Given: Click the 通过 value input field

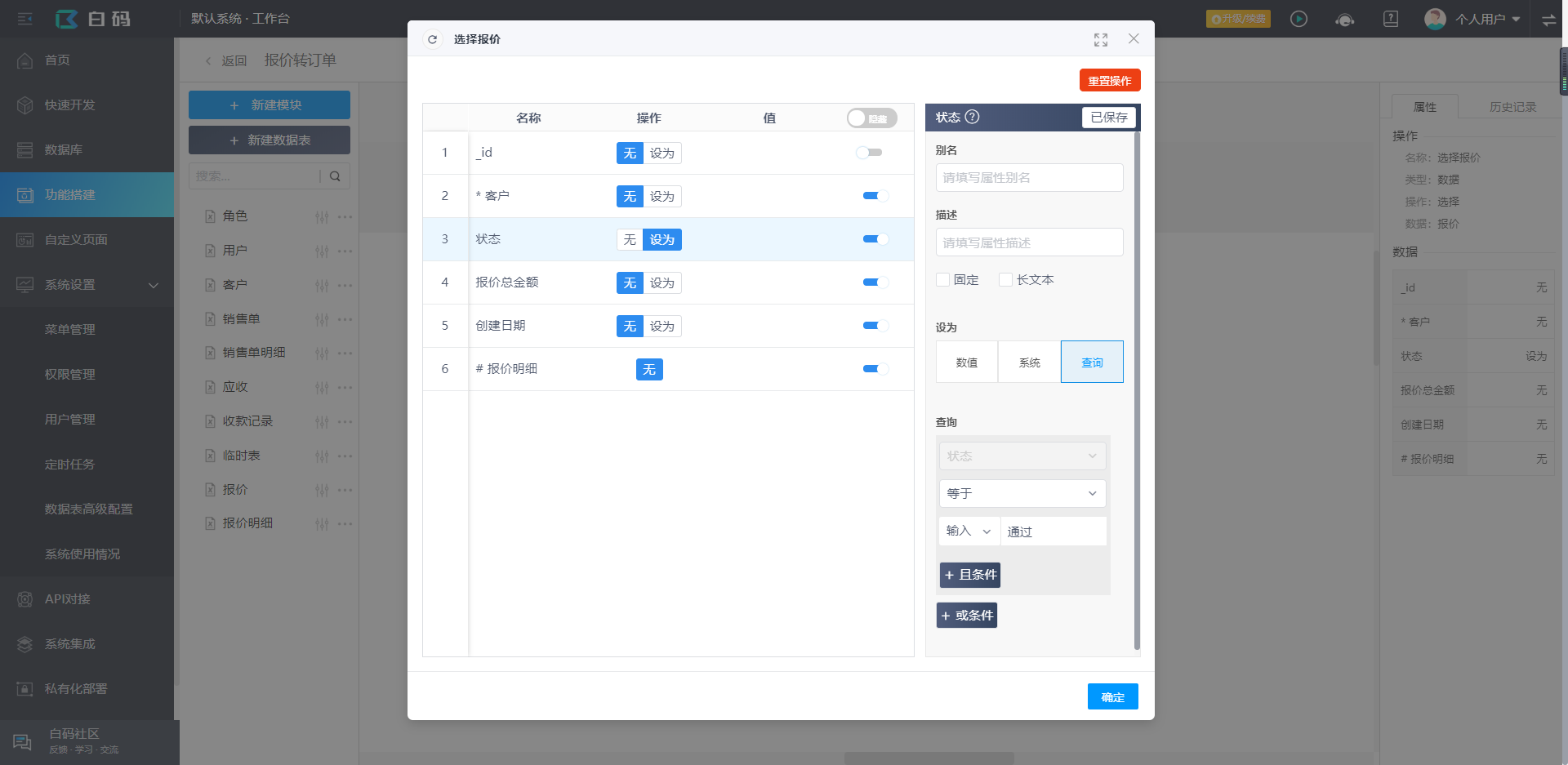Looking at the screenshot, I should [1053, 531].
